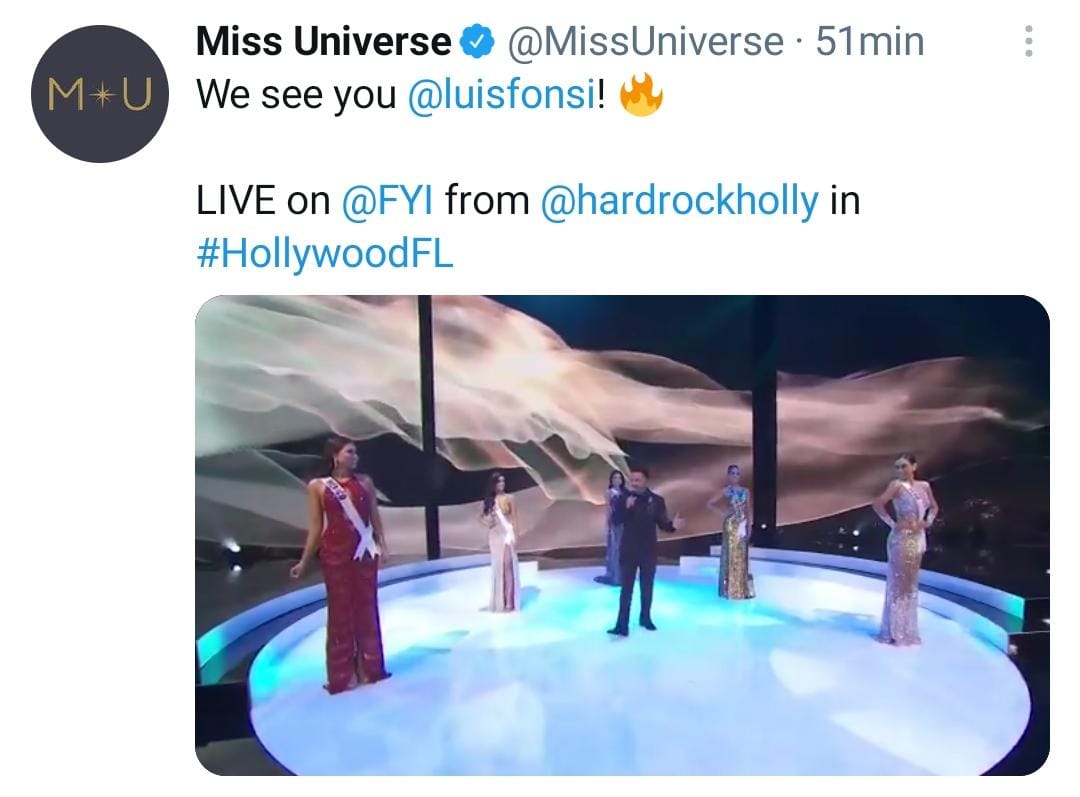Click the contestant in silver gown on right

(904, 550)
